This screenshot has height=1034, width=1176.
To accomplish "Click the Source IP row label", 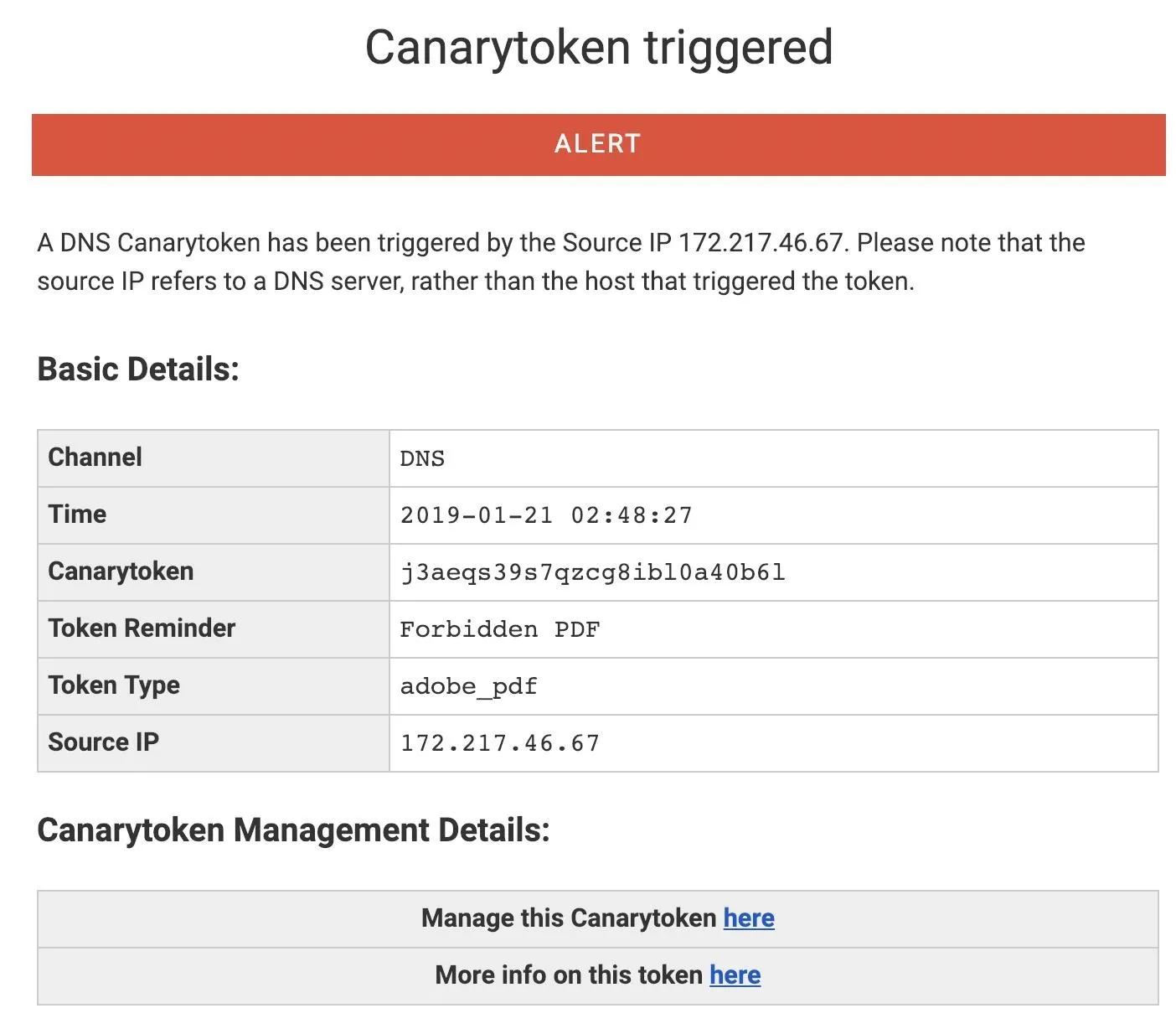I will click(104, 742).
